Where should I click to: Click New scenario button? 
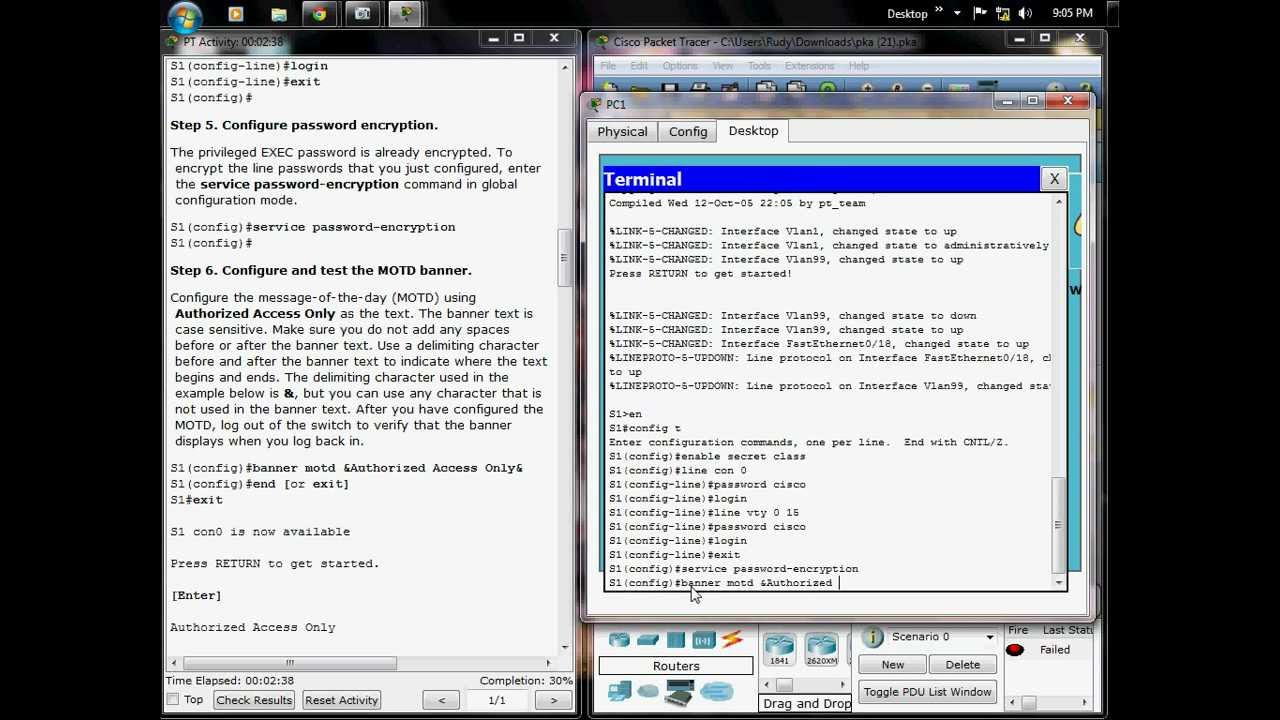[x=893, y=665]
